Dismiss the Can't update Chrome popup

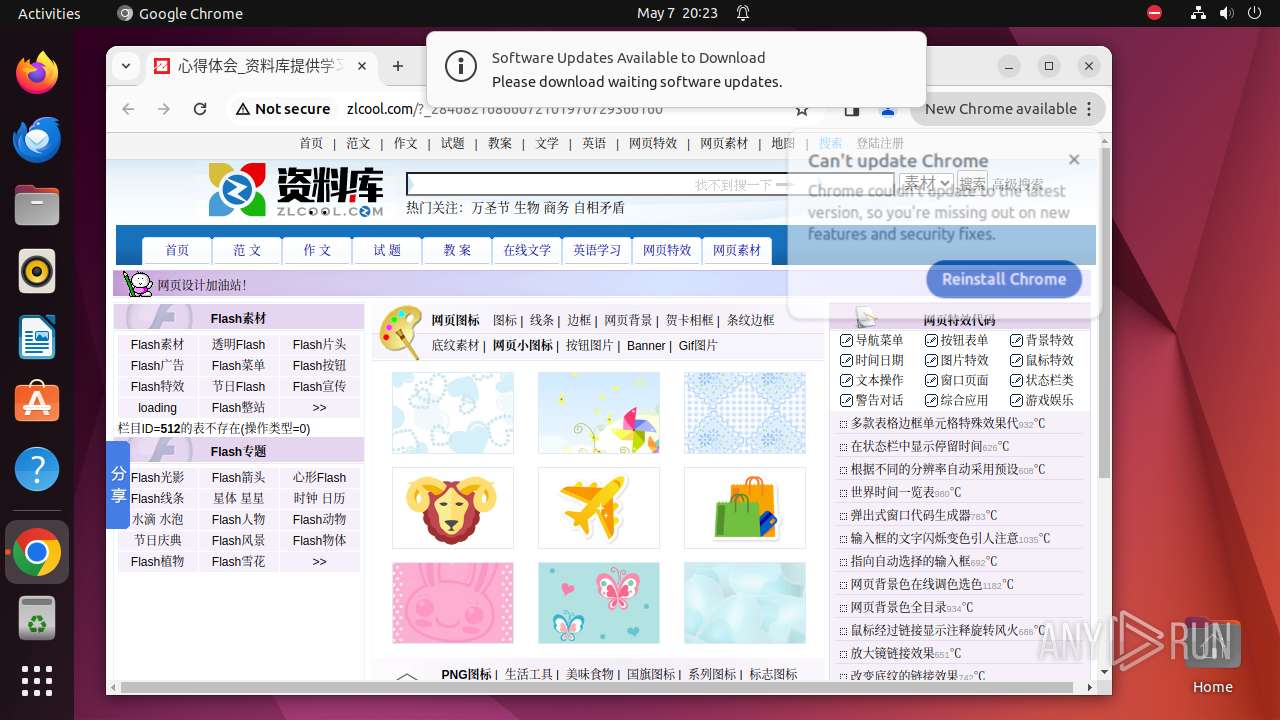click(x=1074, y=159)
